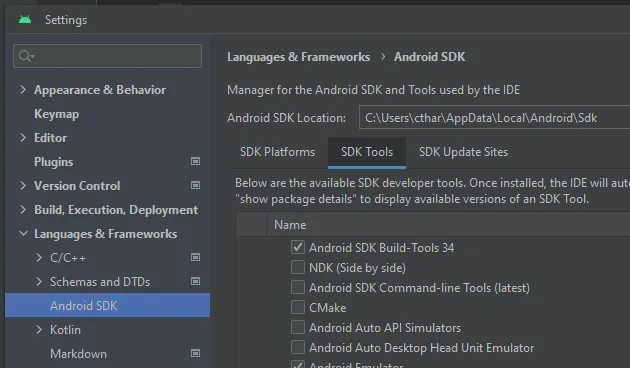Select the NDK (Side by side) row text
Screen dimensions: 630x368
click(x=357, y=268)
